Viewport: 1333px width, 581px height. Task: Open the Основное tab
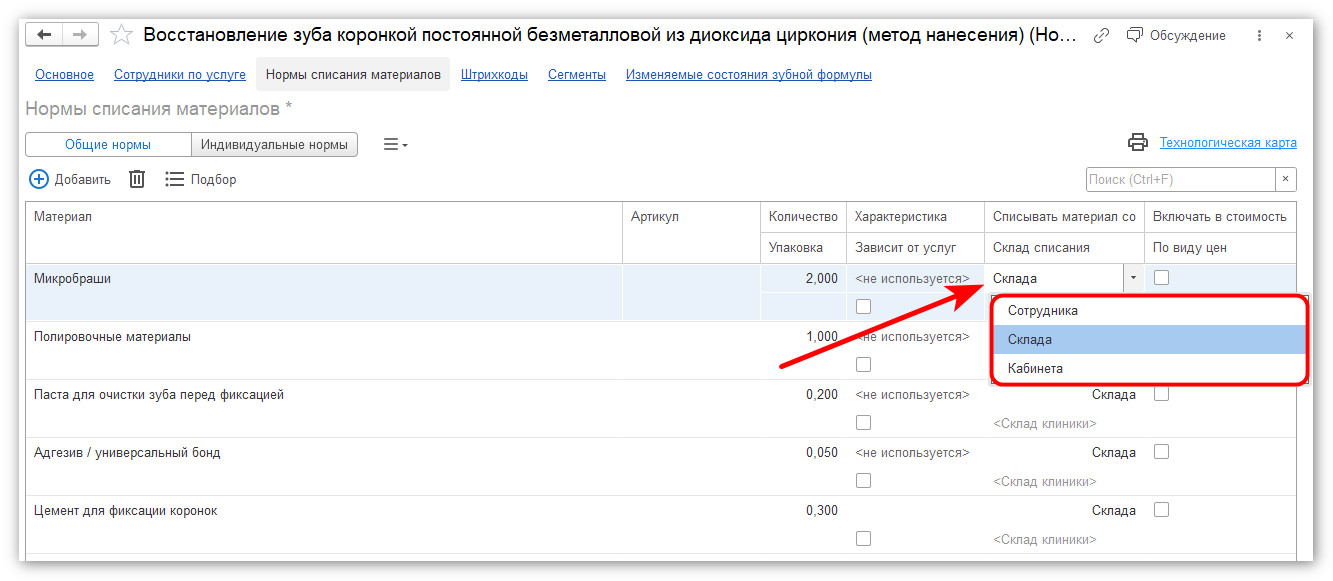(64, 74)
